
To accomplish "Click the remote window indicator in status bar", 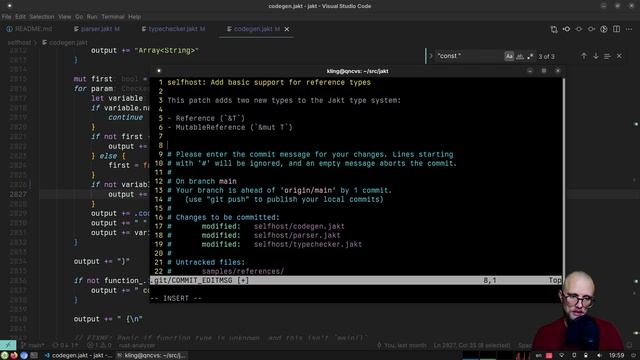I will [8, 345].
